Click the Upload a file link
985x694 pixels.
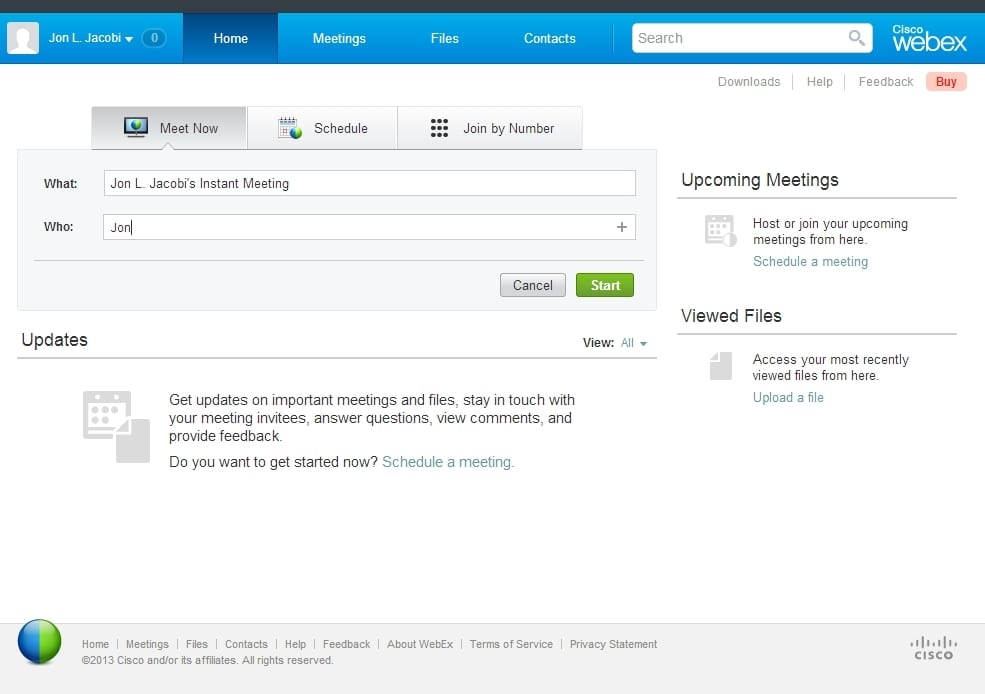click(787, 397)
